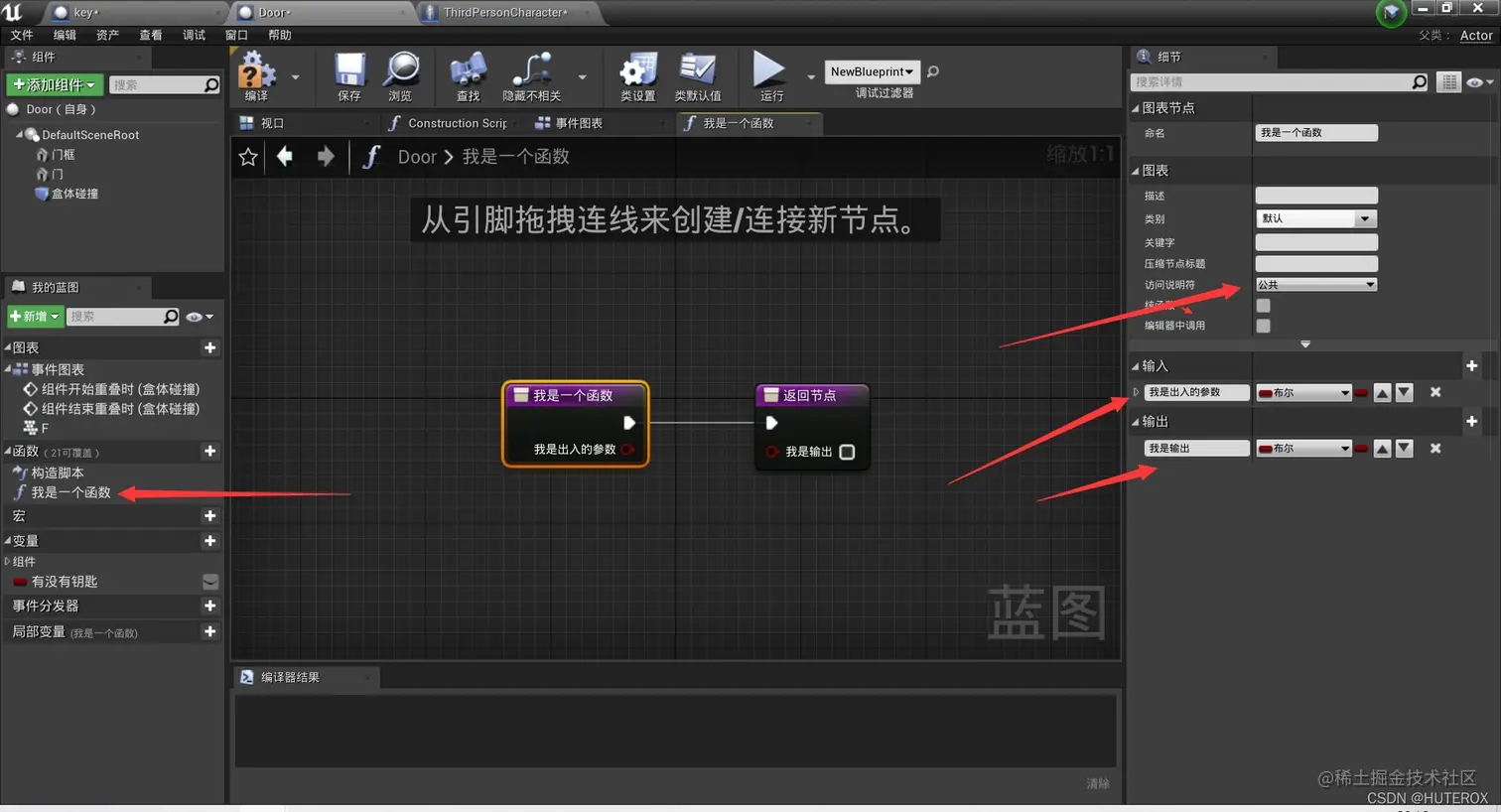Click the Door breadcrumb link

[x=417, y=157]
